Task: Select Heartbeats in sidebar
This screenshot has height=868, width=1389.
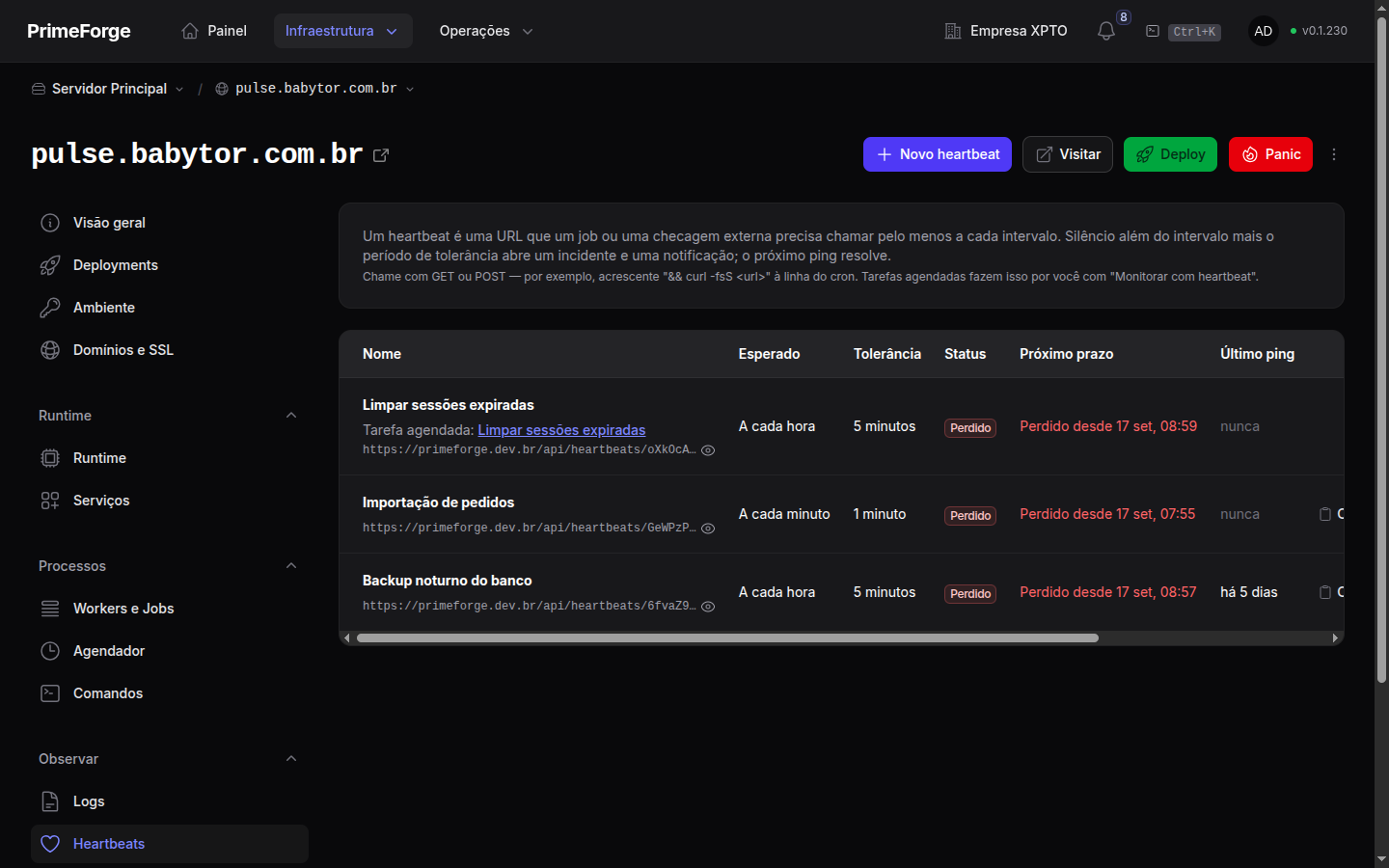Action: 170,844
